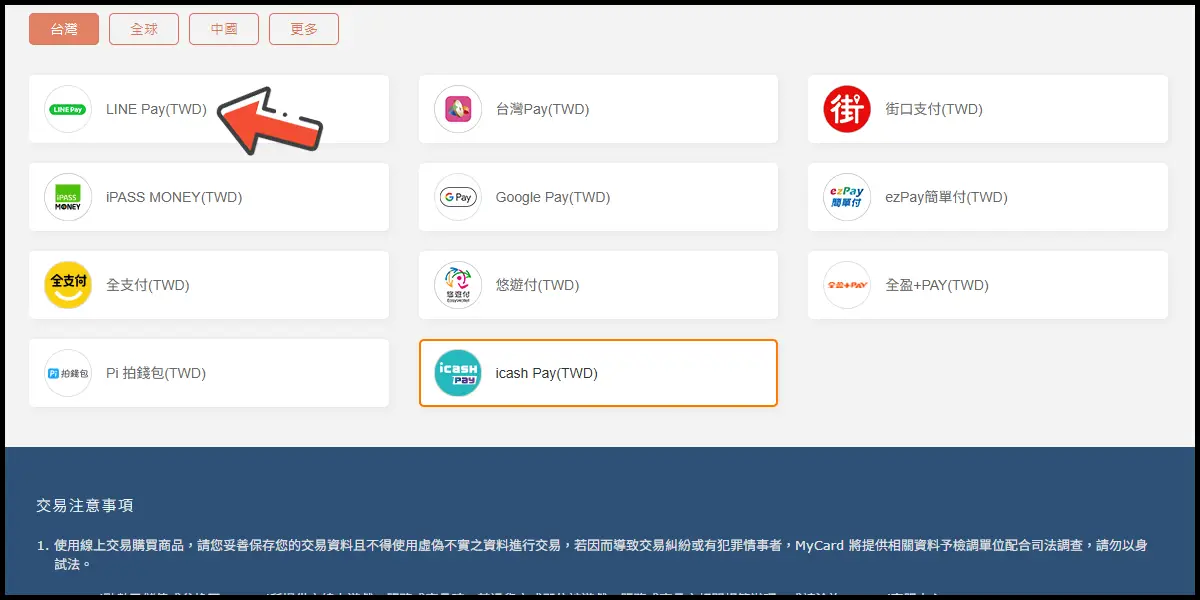Pick 街口支付(TWD) as payment method
This screenshot has width=1200, height=600.
click(x=934, y=109)
